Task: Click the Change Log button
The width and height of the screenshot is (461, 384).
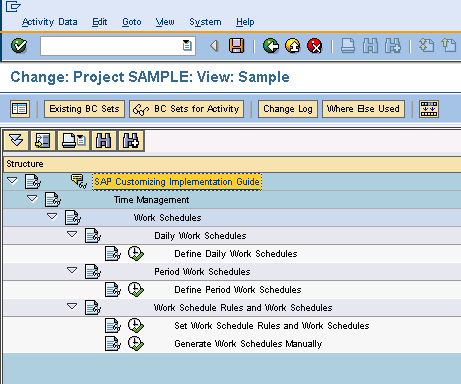Action: (288, 109)
